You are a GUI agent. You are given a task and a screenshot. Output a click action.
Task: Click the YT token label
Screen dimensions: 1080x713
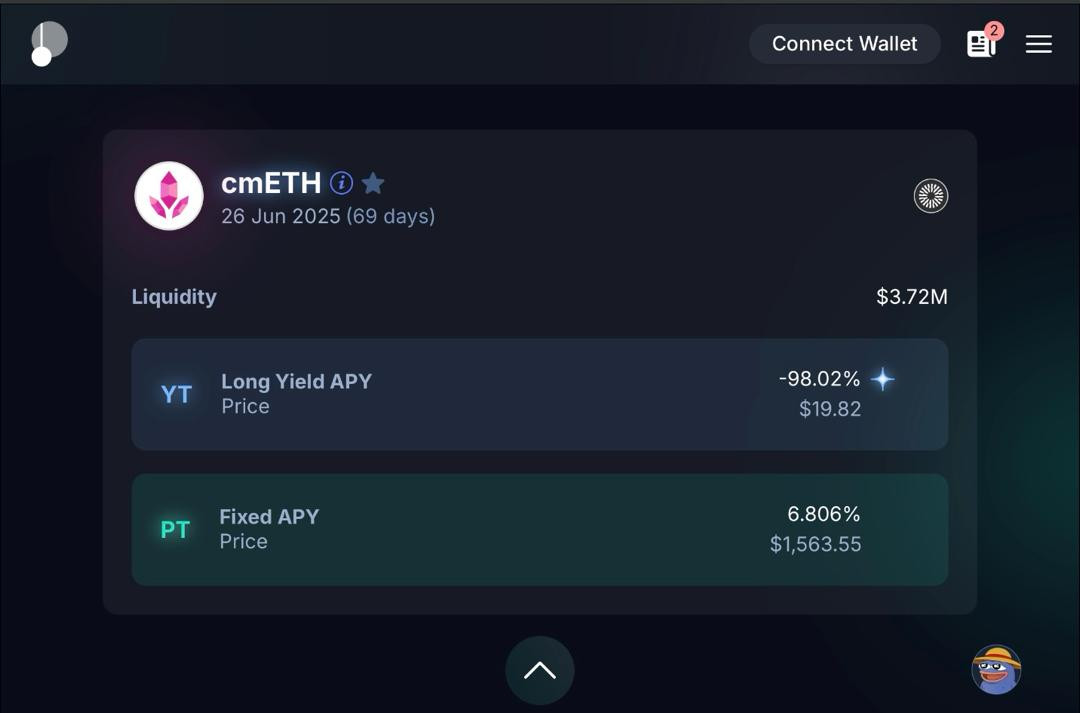[x=176, y=395]
